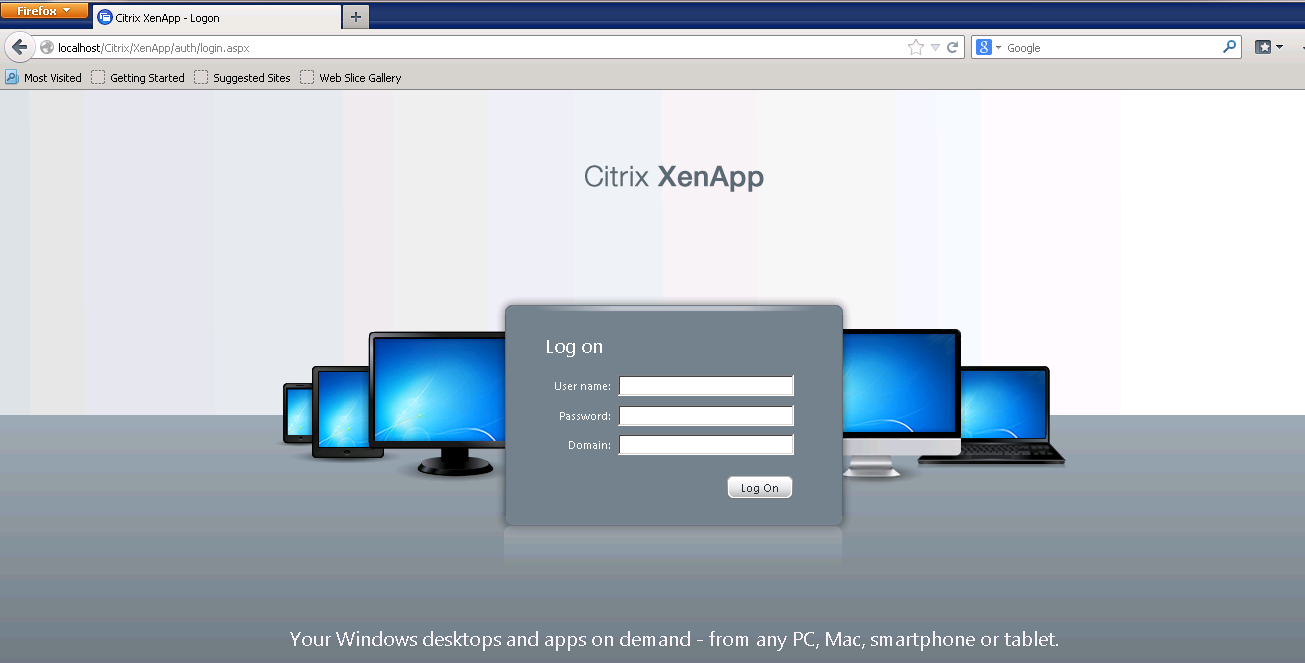Open the Most Visited bookmarks folder
Viewport: 1305px width, 663px height.
coord(43,77)
